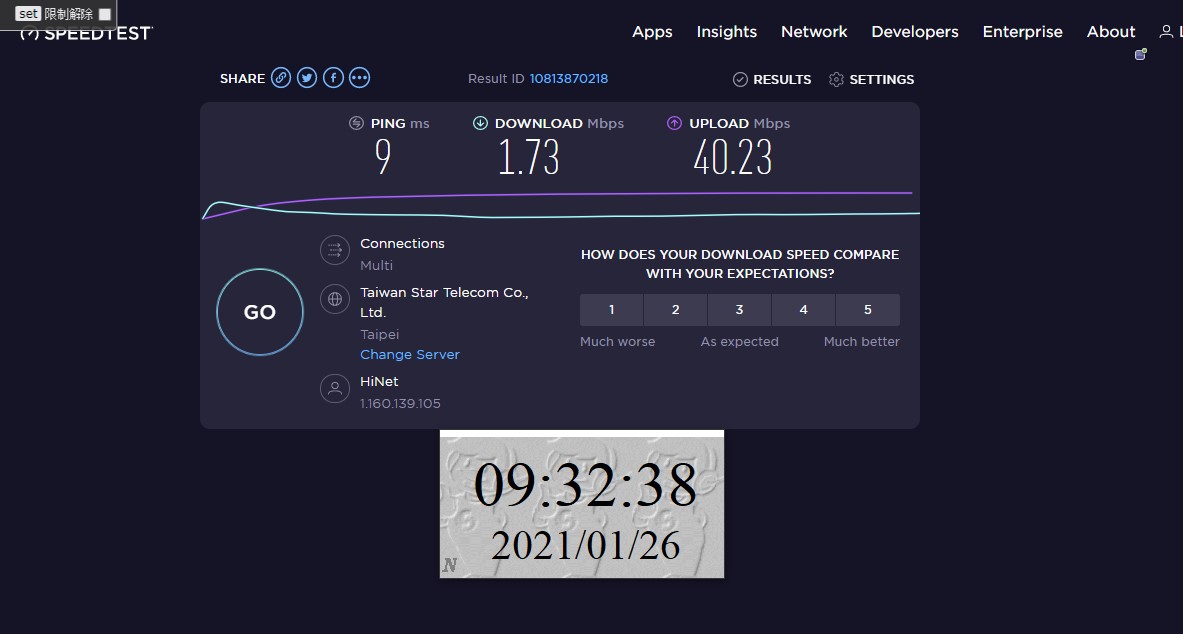Click the Download arrow icon
This screenshot has height=634, width=1183.
(x=480, y=123)
